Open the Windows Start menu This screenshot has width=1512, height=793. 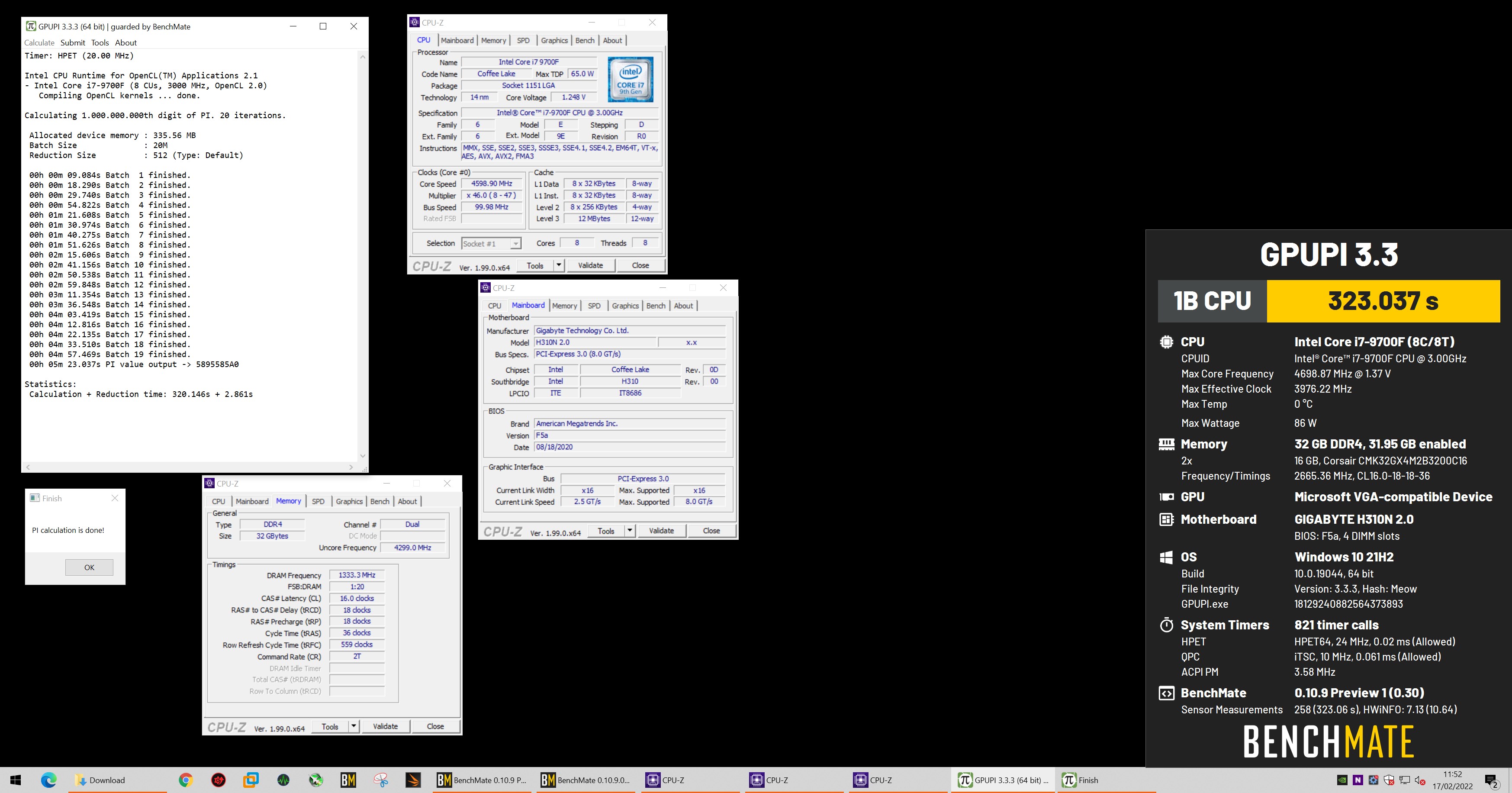pos(16,780)
